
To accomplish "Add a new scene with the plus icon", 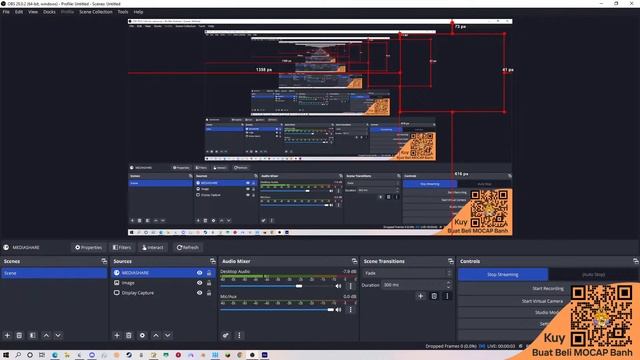I will tap(7, 335).
